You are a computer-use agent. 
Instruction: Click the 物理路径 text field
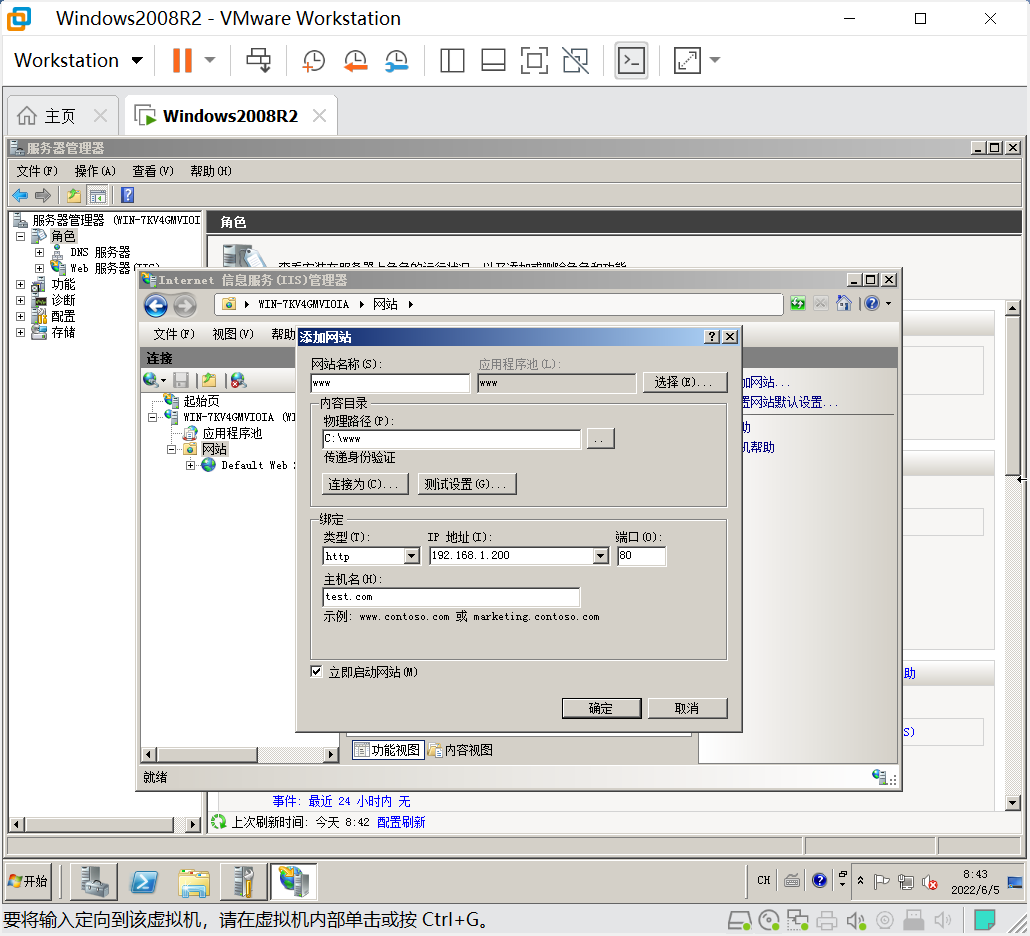click(x=452, y=439)
